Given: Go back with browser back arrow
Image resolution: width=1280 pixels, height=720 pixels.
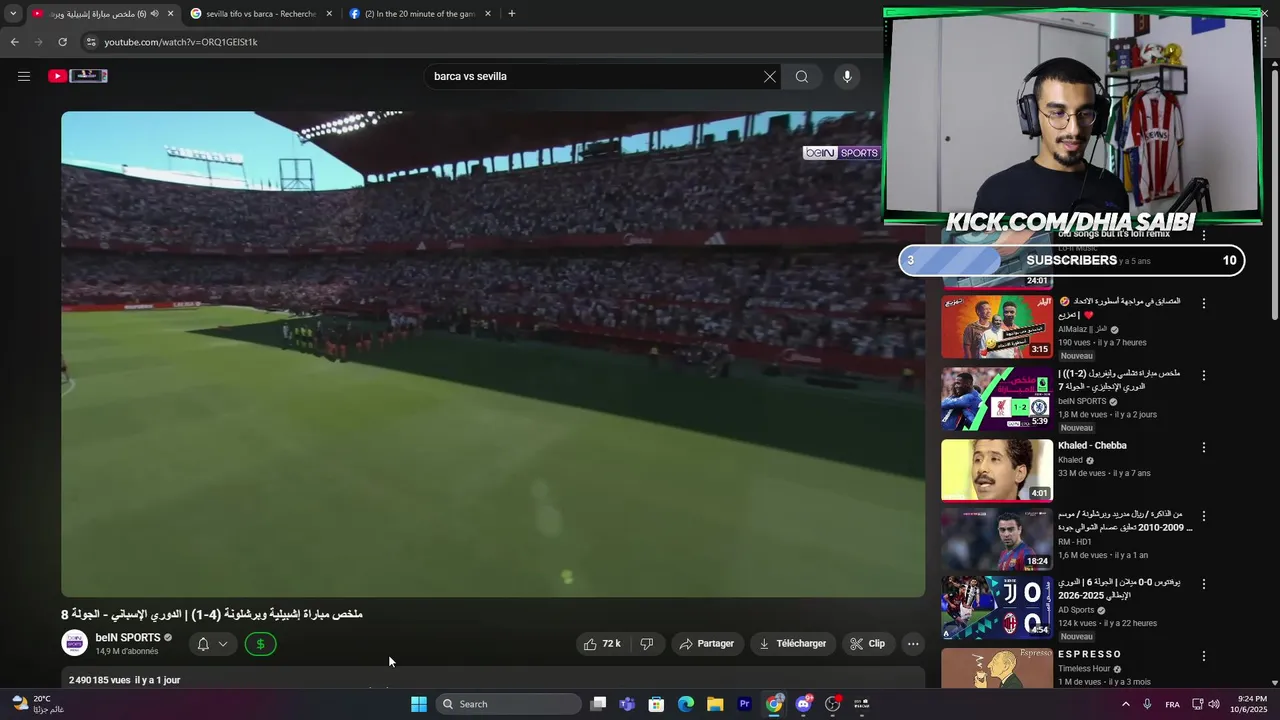Looking at the screenshot, I should 14,42.
